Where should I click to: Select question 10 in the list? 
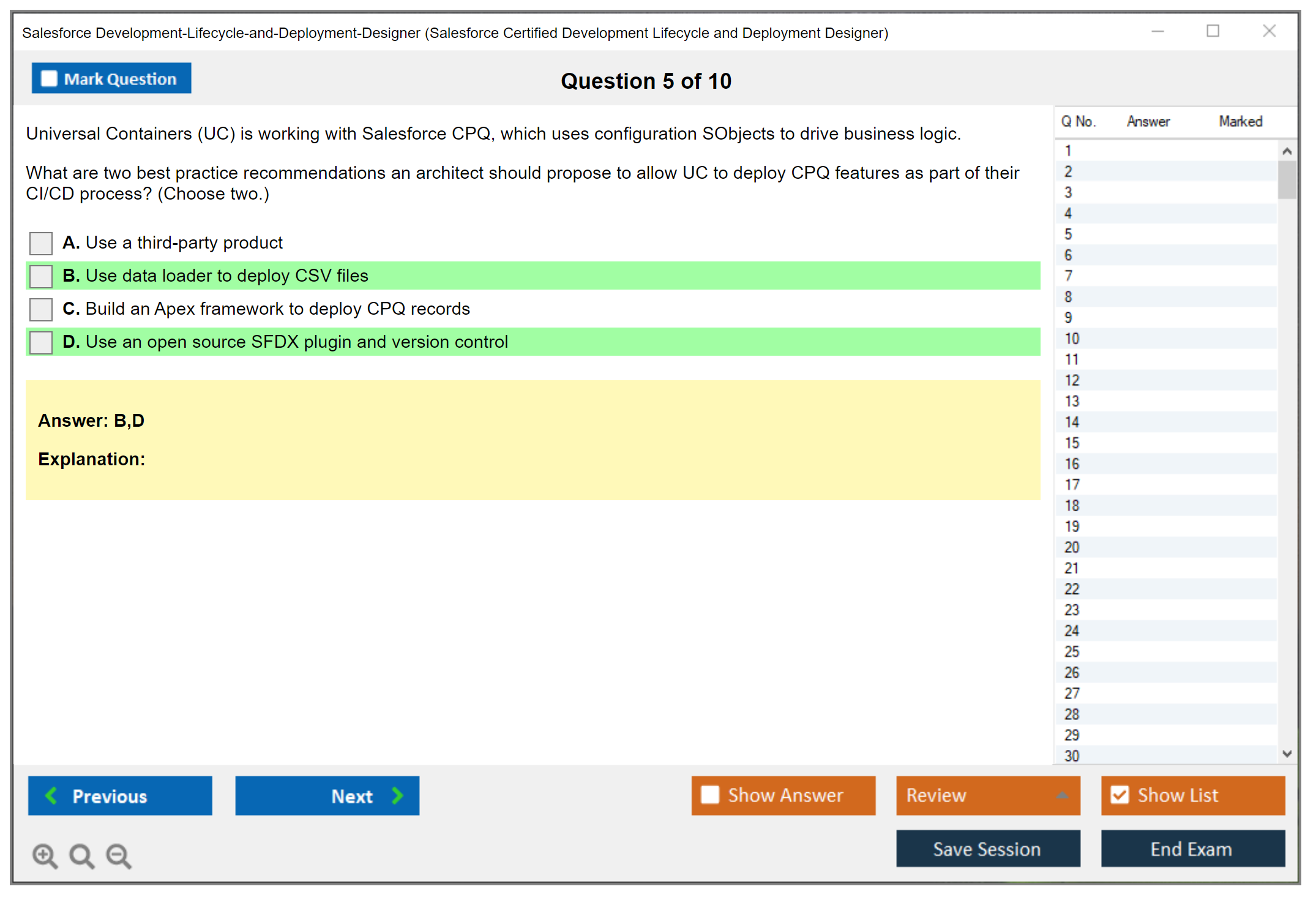pos(1072,339)
